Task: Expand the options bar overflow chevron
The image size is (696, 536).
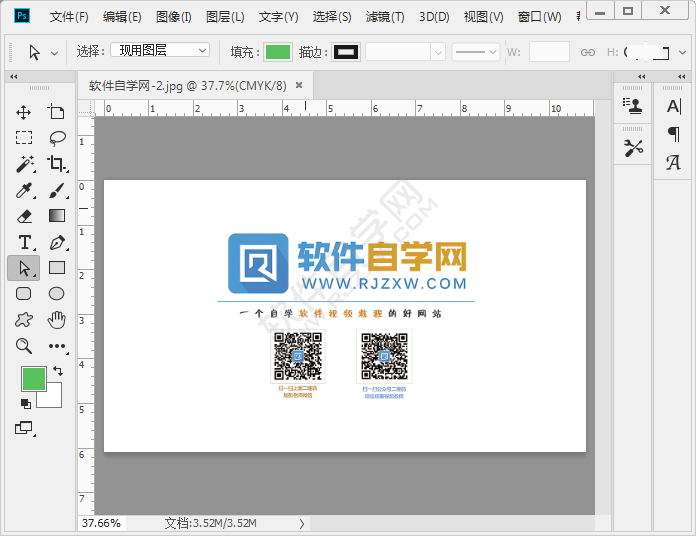Action: pos(682,52)
